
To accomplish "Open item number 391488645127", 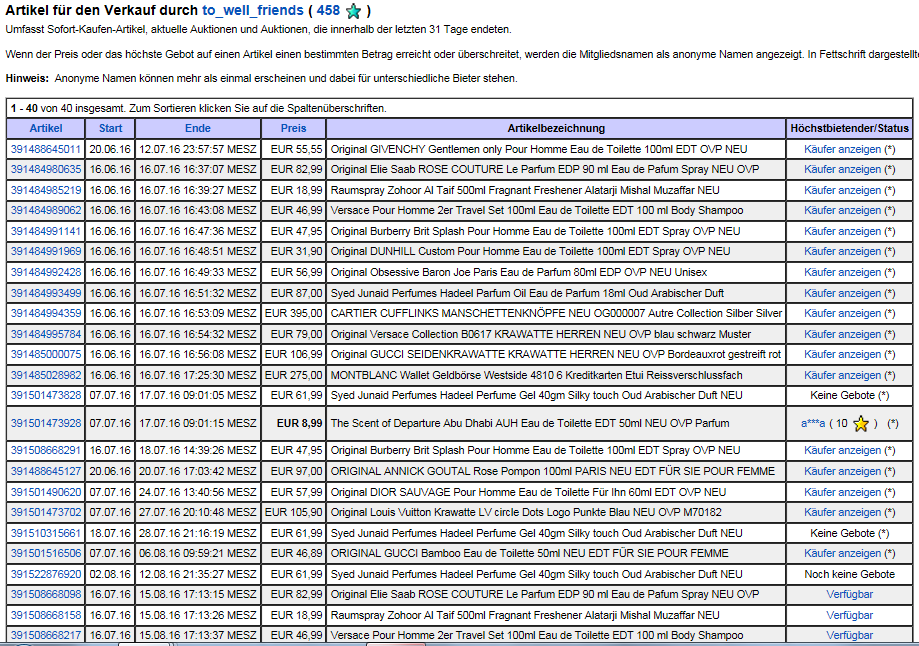I will coord(46,471).
